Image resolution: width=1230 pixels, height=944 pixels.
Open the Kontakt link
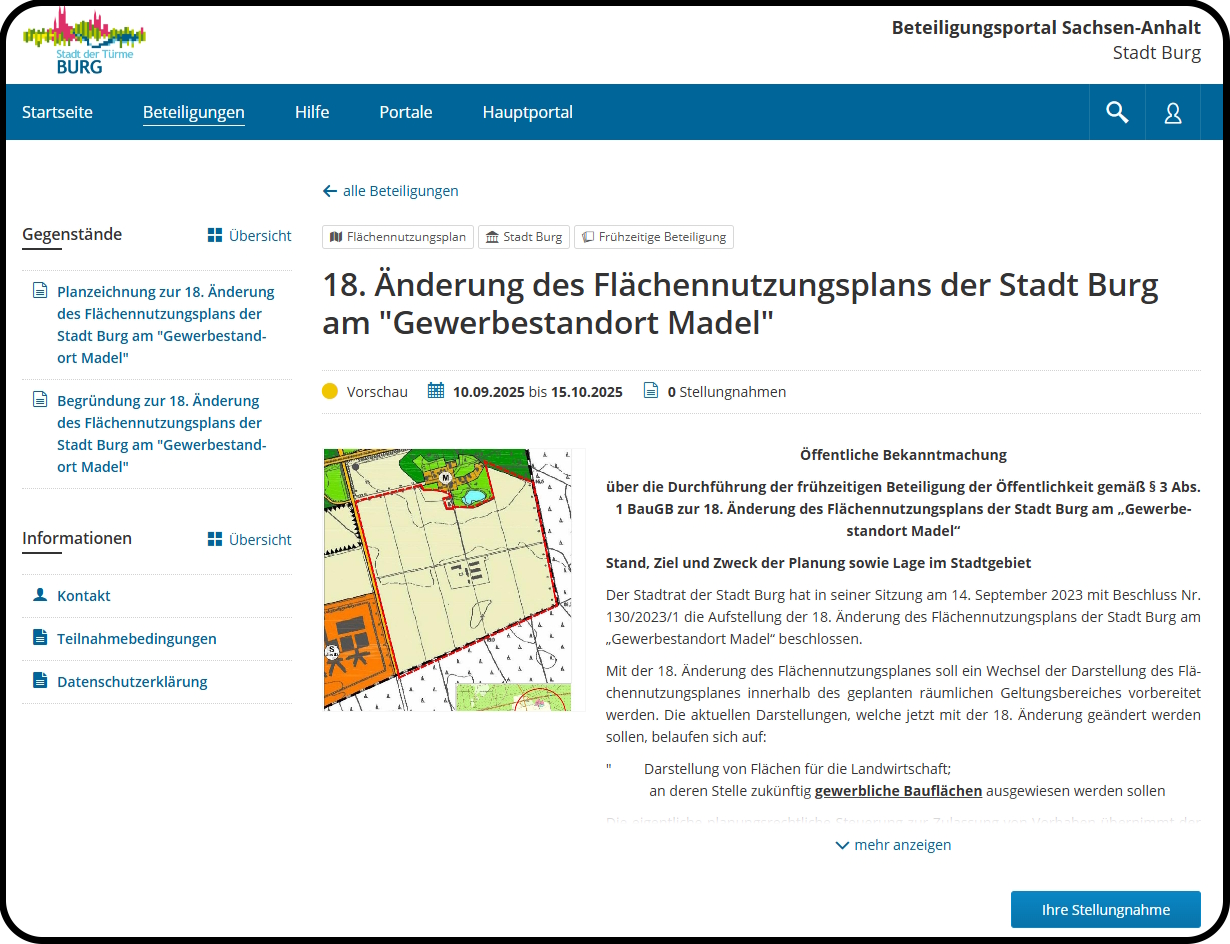84,596
